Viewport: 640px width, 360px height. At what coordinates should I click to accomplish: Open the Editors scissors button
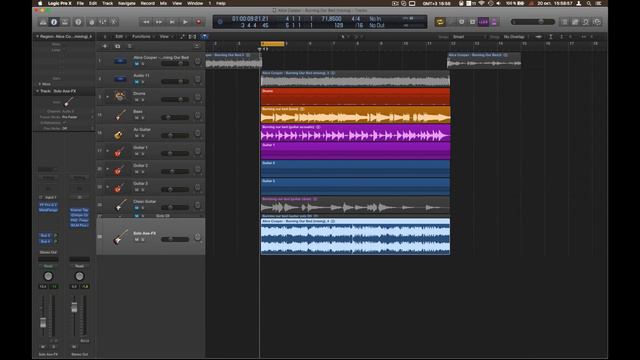point(114,22)
